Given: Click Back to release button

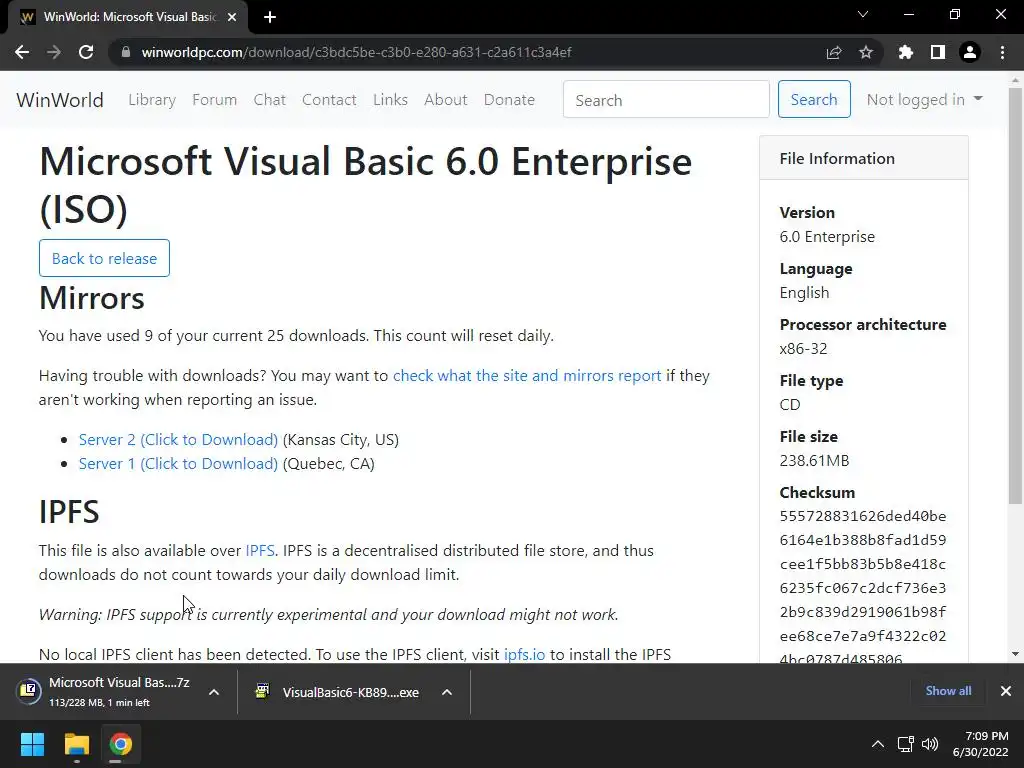Looking at the screenshot, I should (x=104, y=258).
